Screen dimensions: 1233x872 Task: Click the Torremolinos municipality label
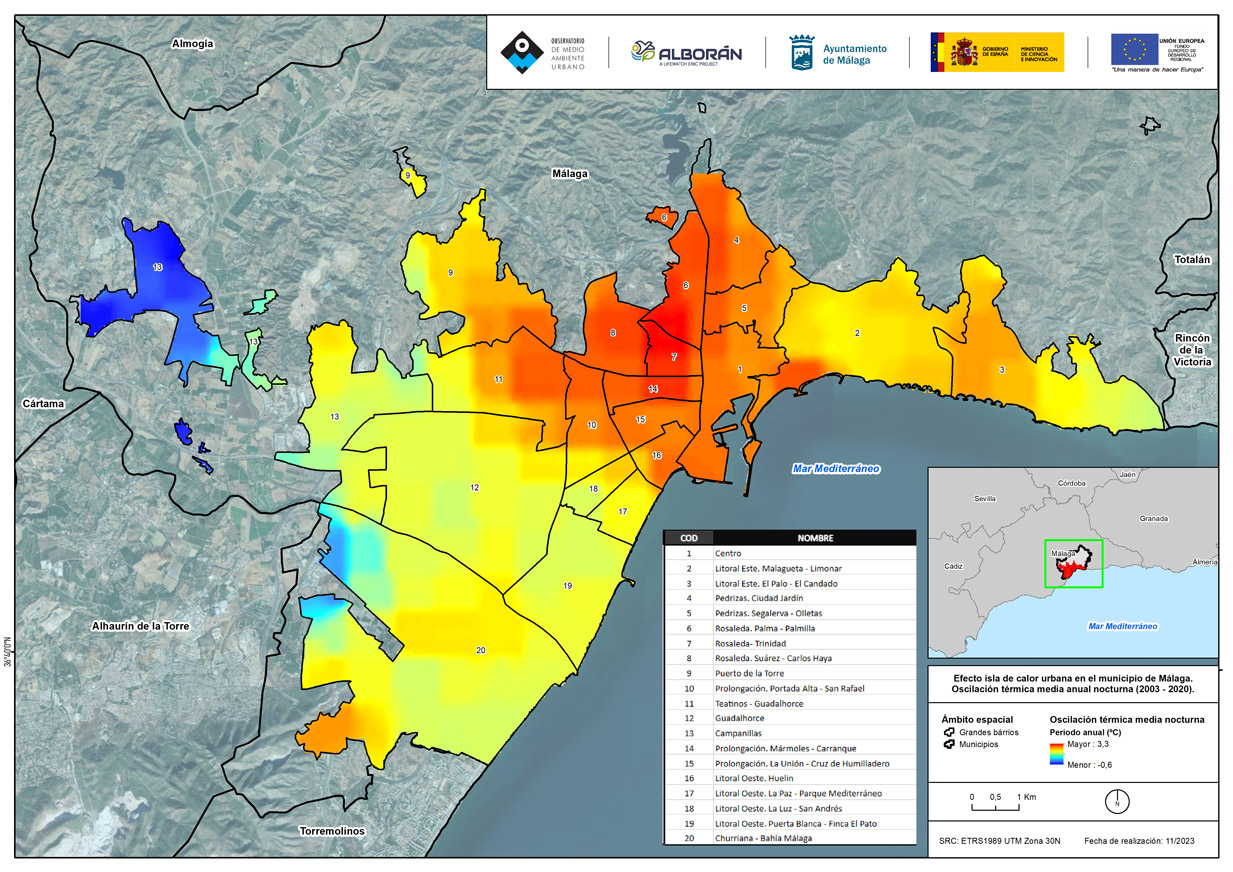point(332,832)
